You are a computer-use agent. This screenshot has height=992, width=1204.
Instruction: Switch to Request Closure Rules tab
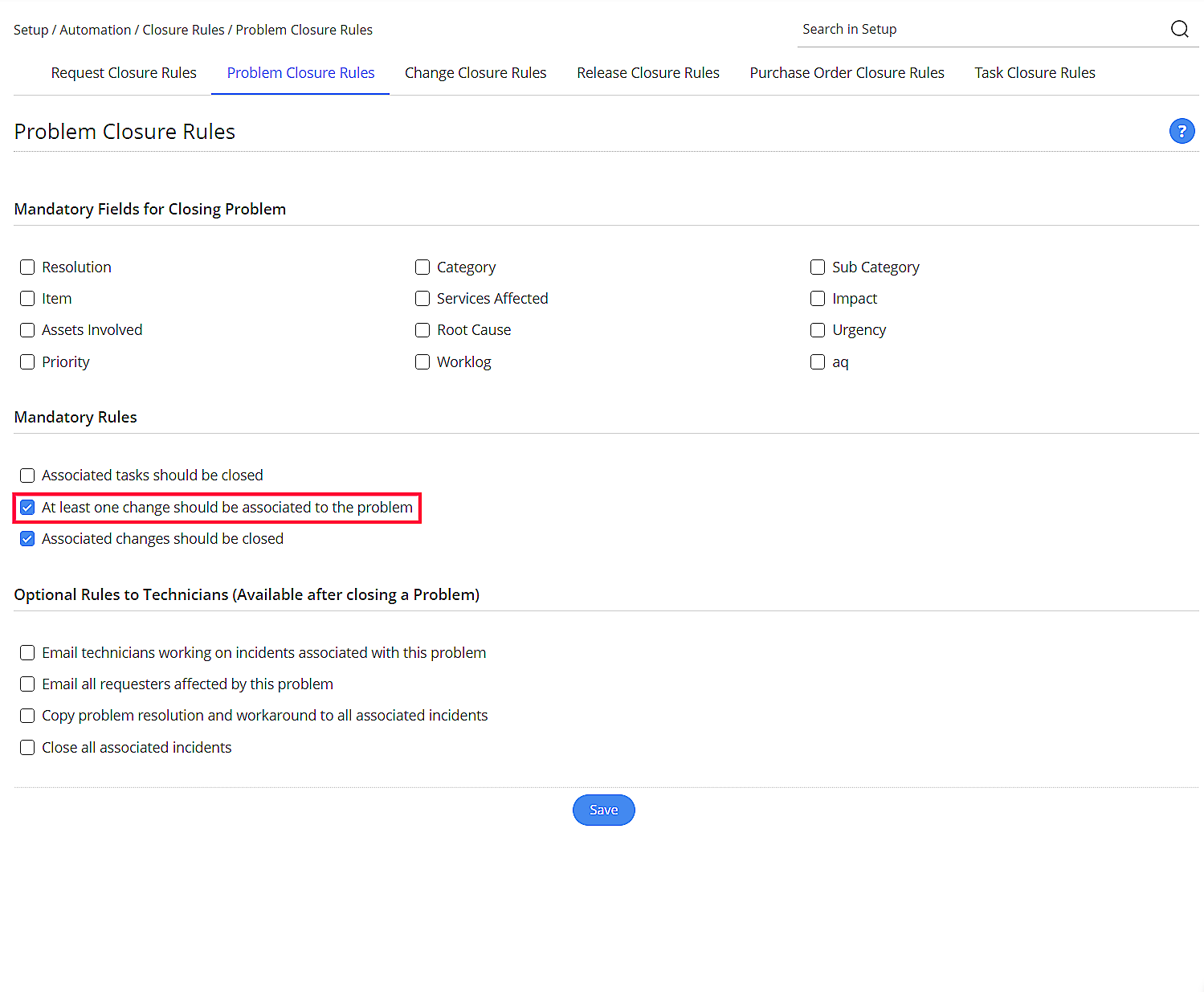click(124, 73)
